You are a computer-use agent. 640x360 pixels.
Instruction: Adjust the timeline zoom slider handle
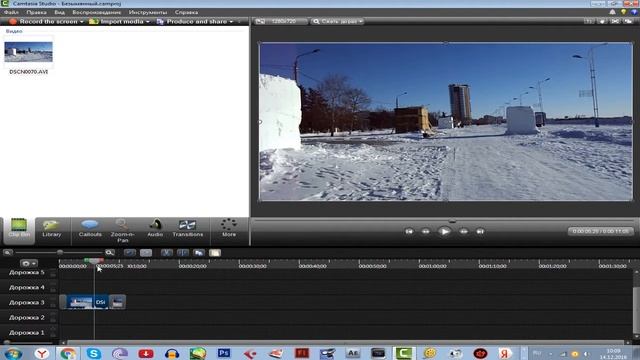60,253
